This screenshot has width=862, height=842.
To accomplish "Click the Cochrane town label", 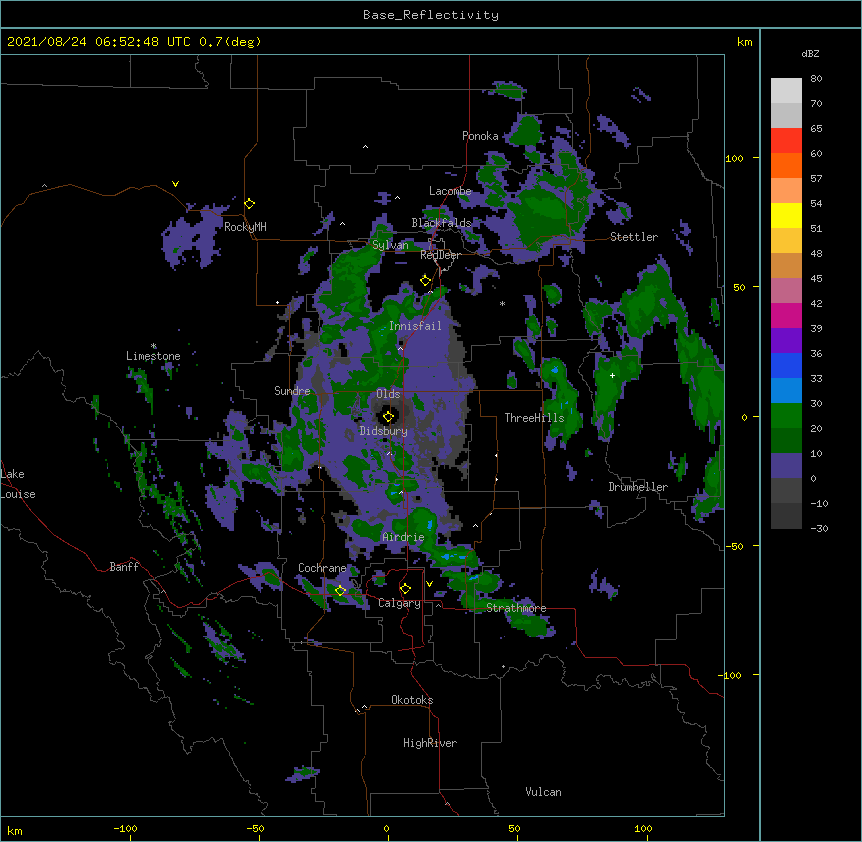I will tap(322, 568).
